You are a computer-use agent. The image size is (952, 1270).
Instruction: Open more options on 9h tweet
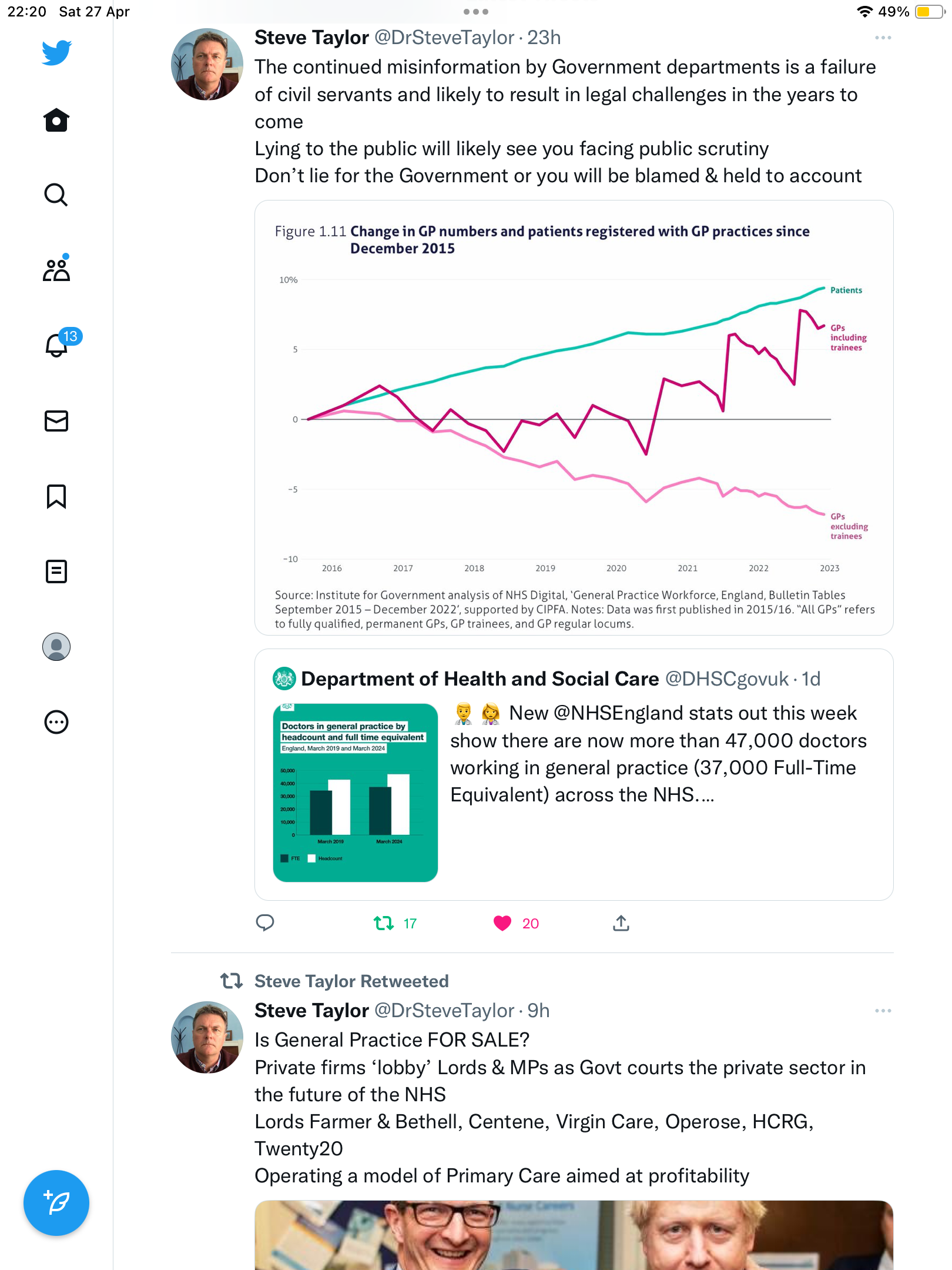tap(883, 1011)
